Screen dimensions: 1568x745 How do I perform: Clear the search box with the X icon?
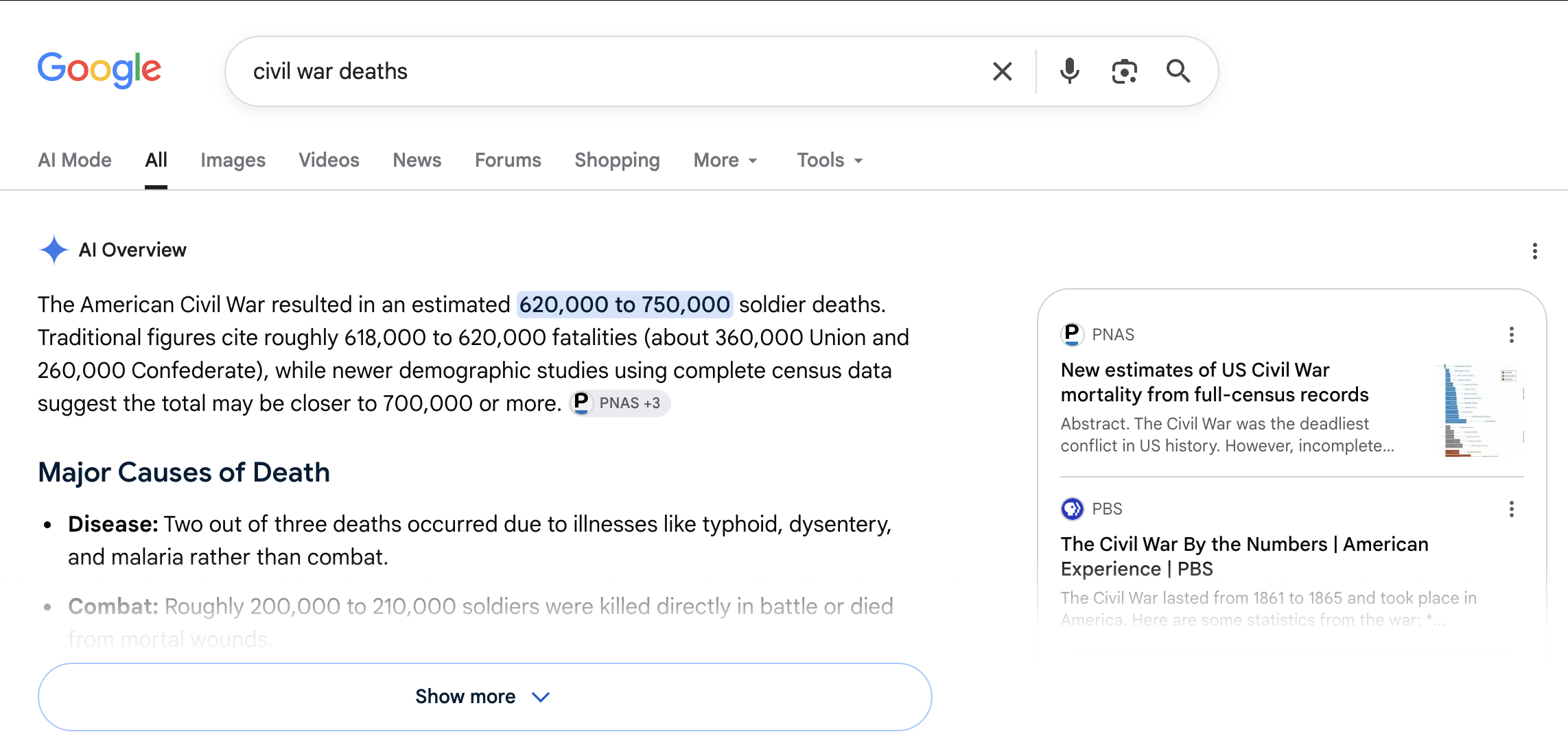coord(1003,71)
